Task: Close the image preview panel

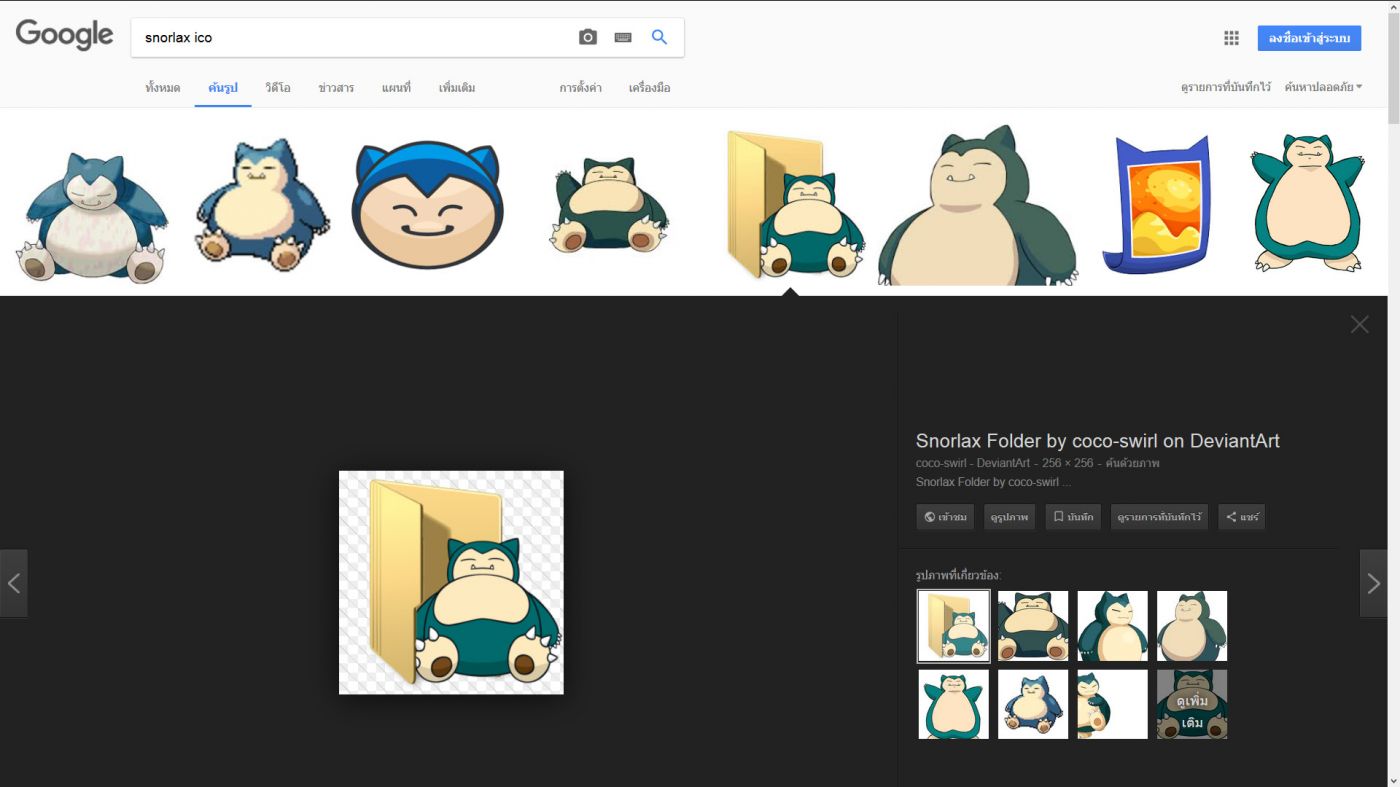Action: point(1359,324)
